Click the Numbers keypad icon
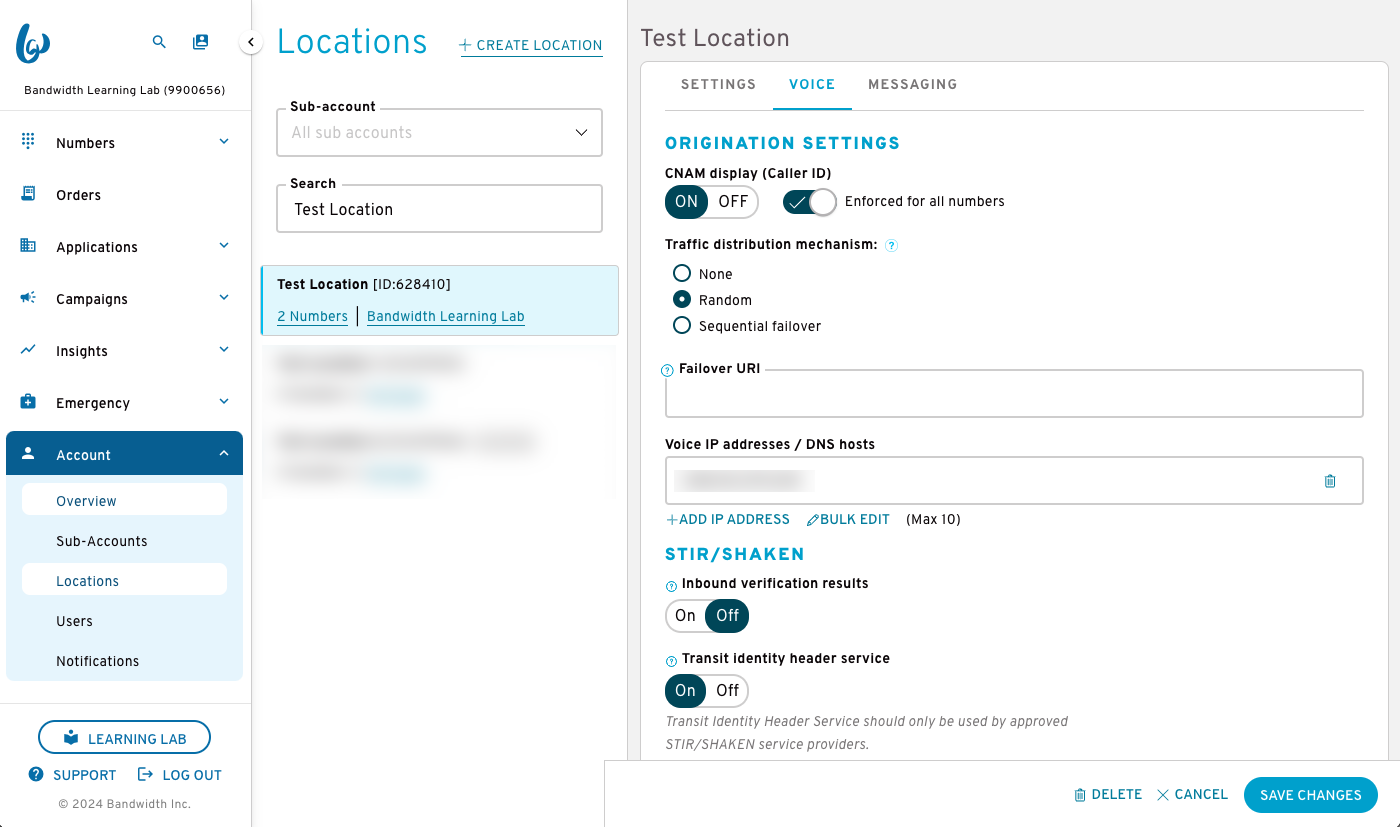1400x827 pixels. (x=28, y=141)
